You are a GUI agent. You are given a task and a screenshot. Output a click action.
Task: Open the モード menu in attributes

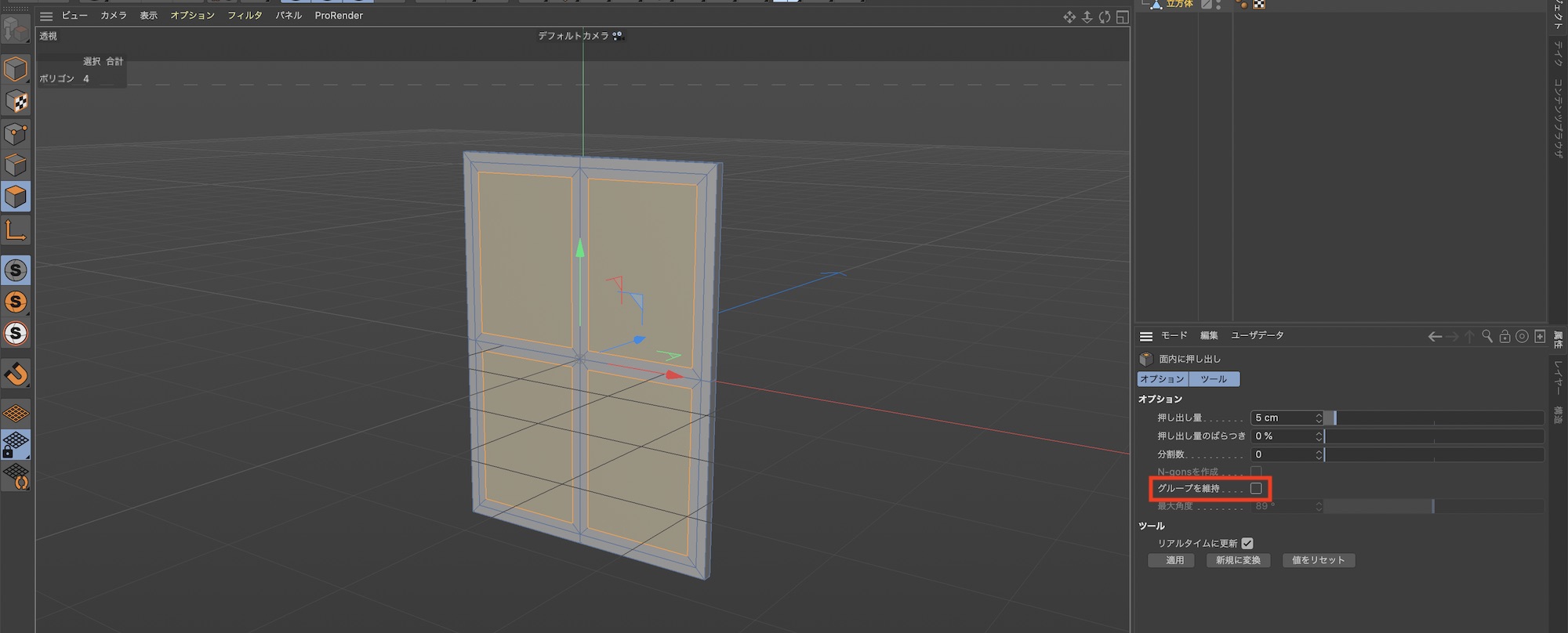1174,335
